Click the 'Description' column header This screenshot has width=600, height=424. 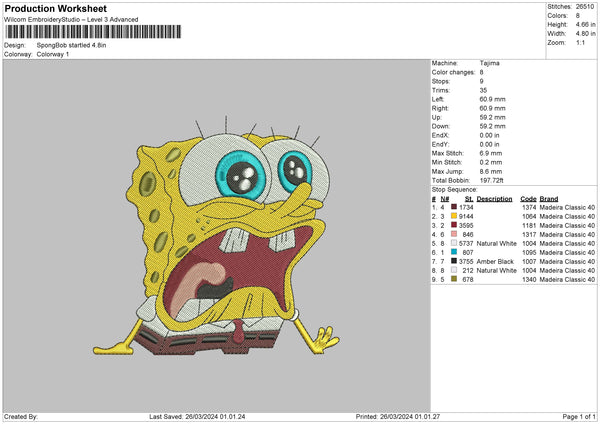[494, 199]
